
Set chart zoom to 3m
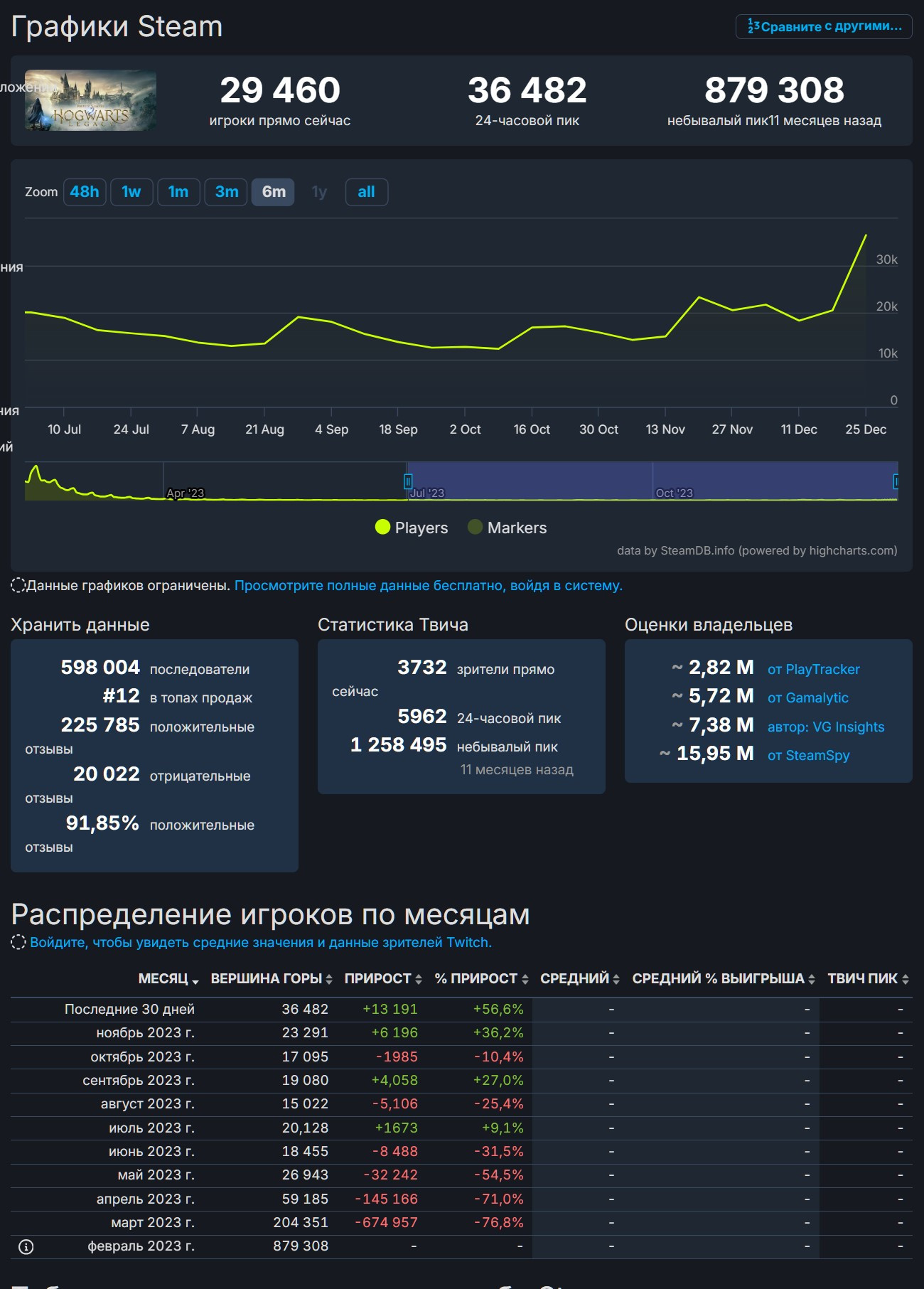(x=227, y=192)
